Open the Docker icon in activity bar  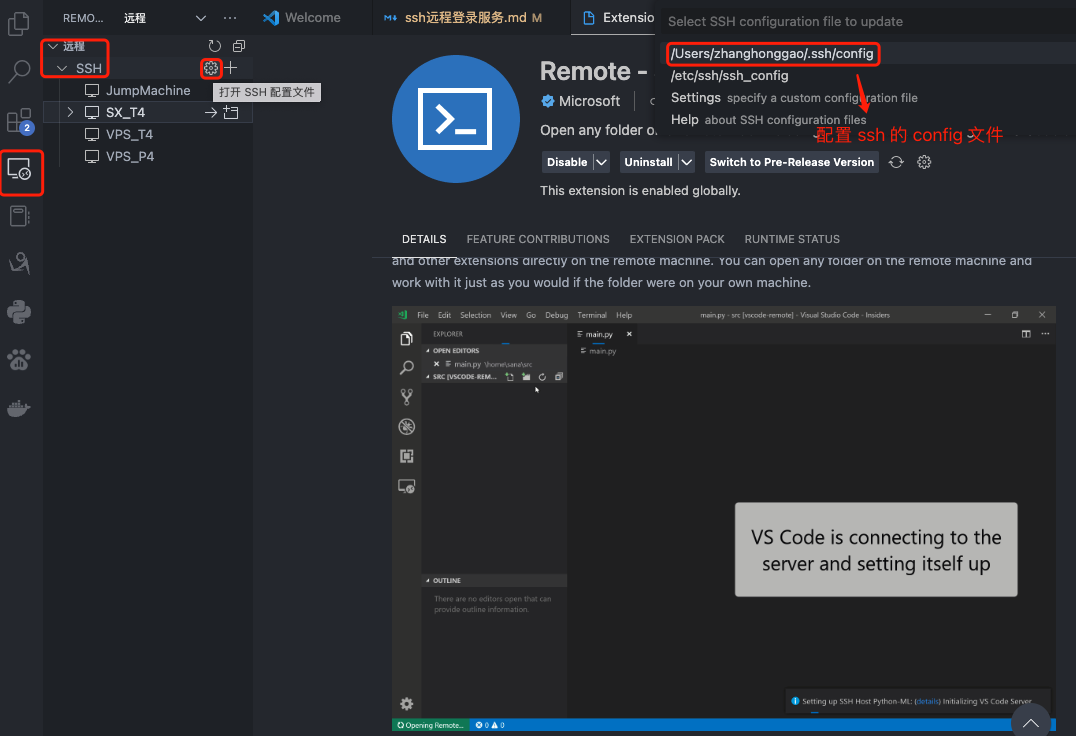pyautogui.click(x=20, y=407)
